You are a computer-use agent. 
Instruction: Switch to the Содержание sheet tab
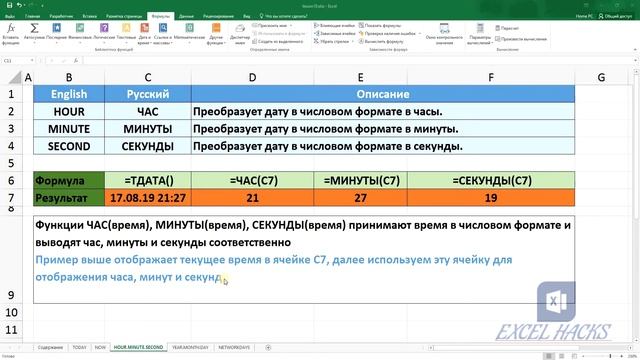point(50,347)
